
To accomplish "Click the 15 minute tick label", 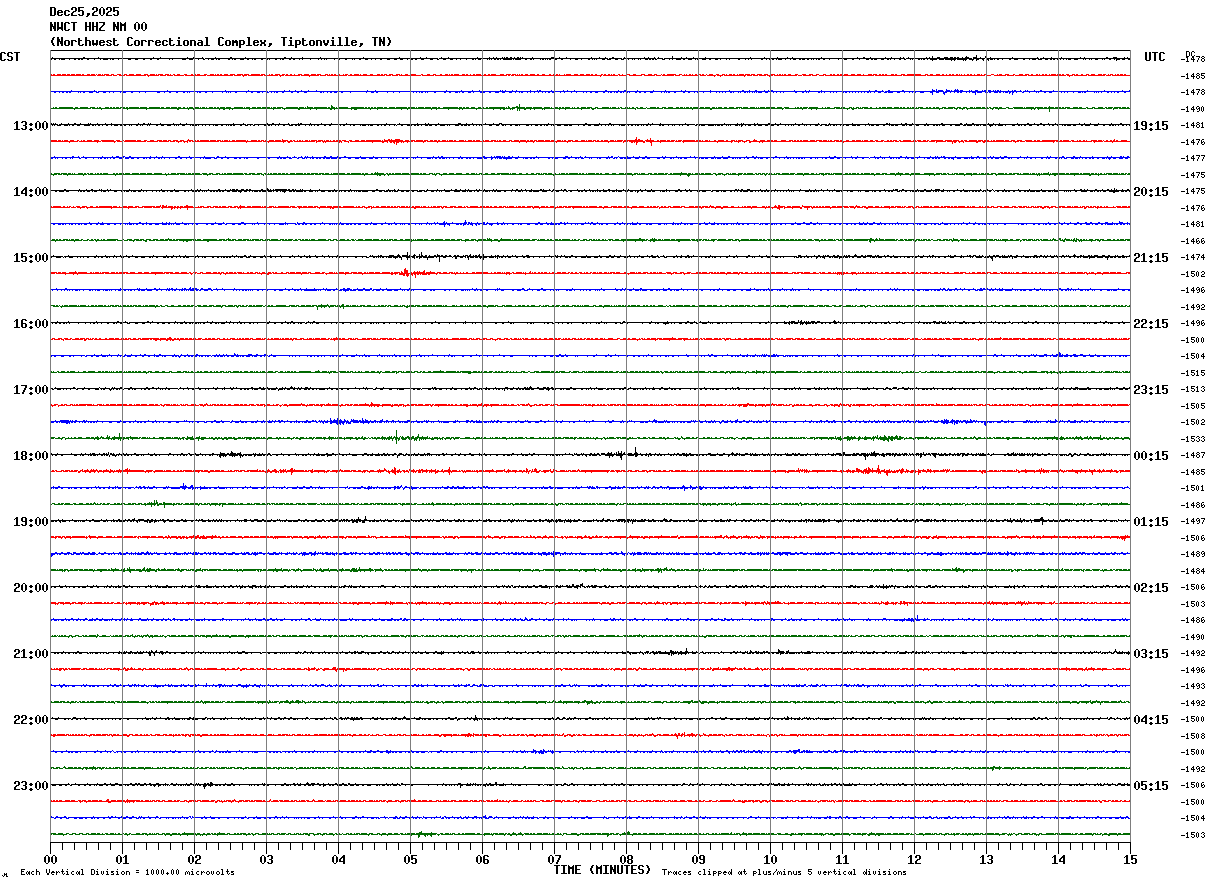I will pos(1130,859).
